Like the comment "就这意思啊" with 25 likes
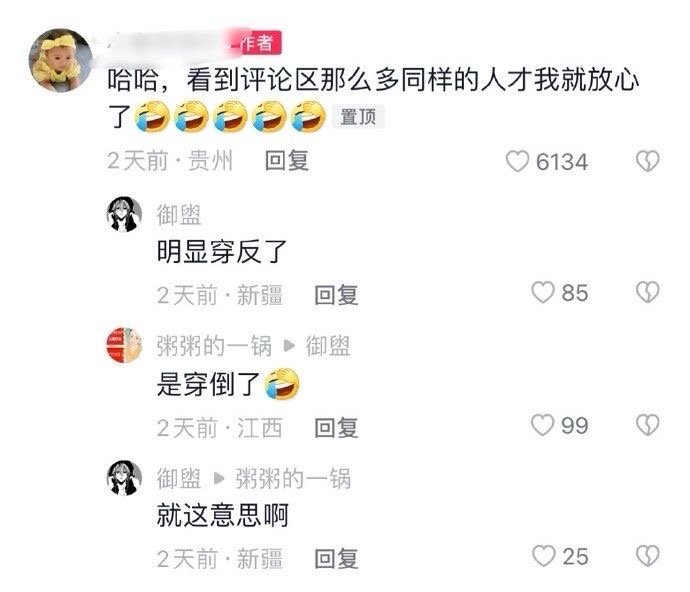Screen dimensions: 690x592 [x=543, y=556]
